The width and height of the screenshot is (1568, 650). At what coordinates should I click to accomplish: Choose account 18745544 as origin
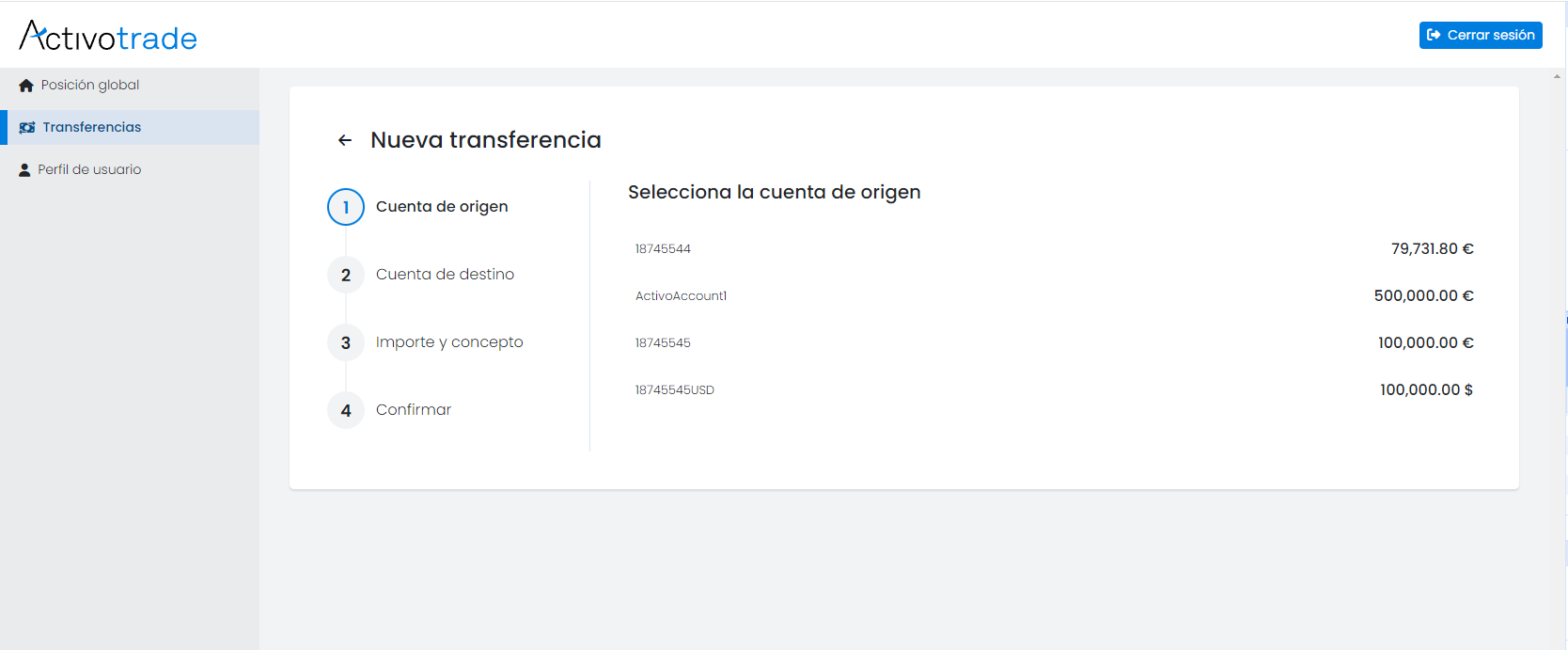(1054, 248)
